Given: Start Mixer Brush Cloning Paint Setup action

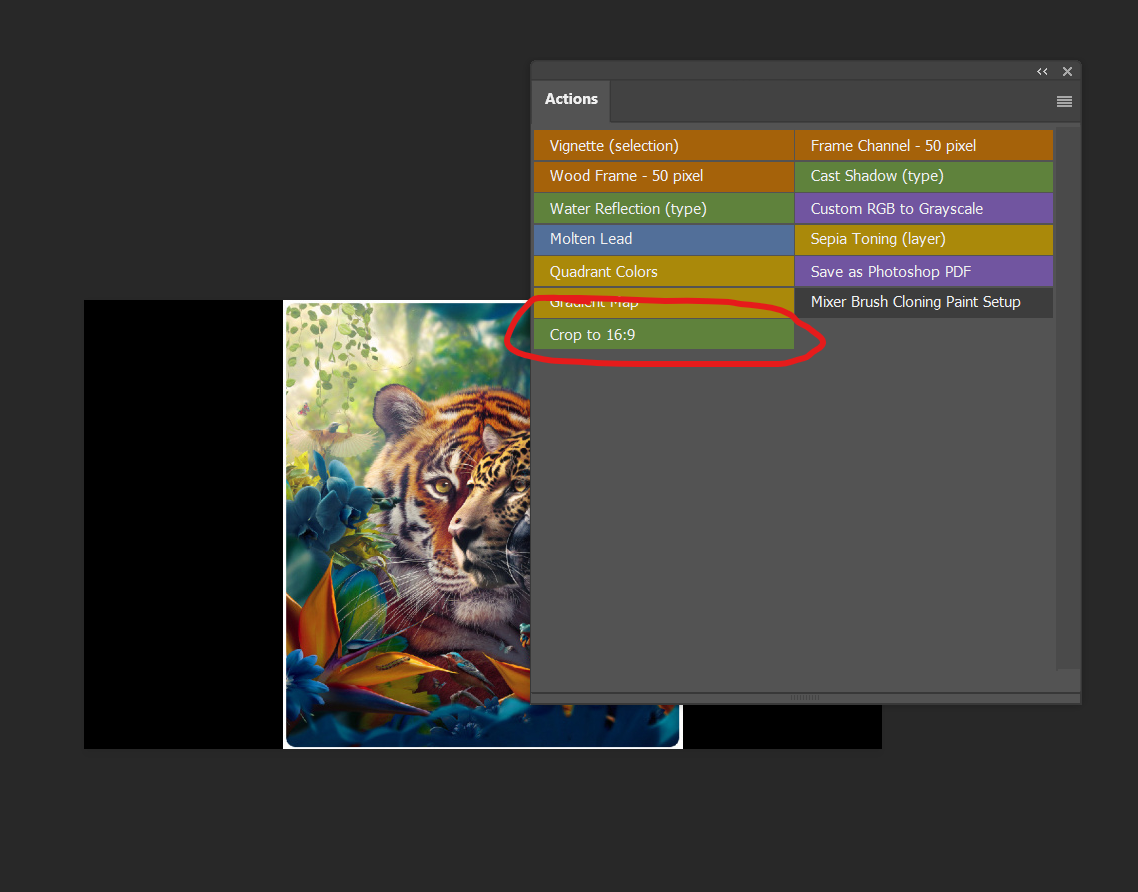Looking at the screenshot, I should (924, 302).
